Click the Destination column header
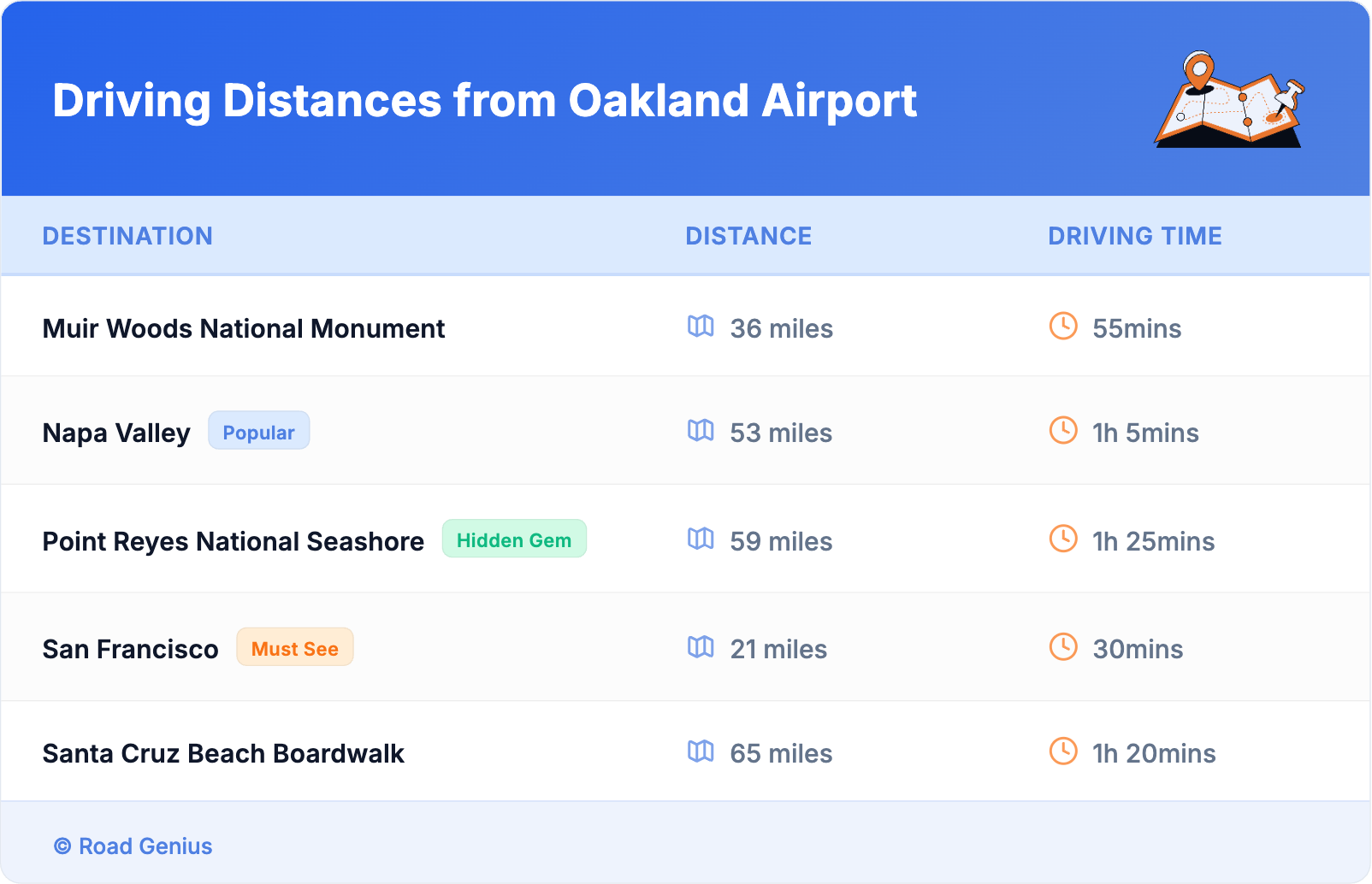 pyautogui.click(x=127, y=236)
